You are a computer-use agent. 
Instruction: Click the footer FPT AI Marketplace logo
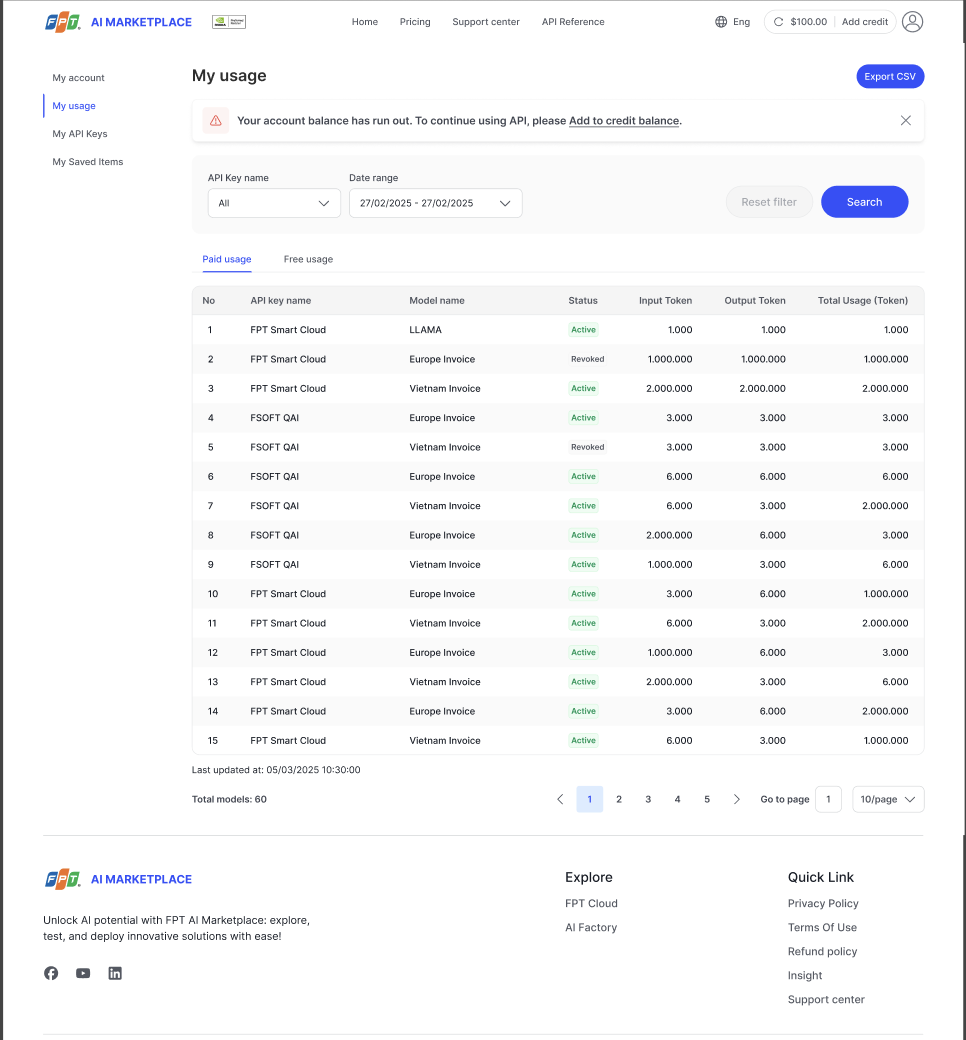118,879
